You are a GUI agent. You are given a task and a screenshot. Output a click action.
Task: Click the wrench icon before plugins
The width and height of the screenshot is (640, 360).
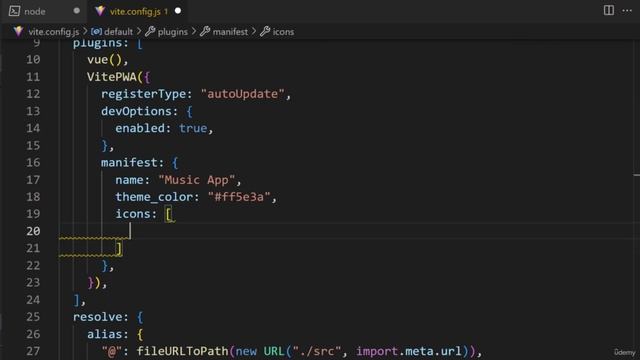(150, 31)
